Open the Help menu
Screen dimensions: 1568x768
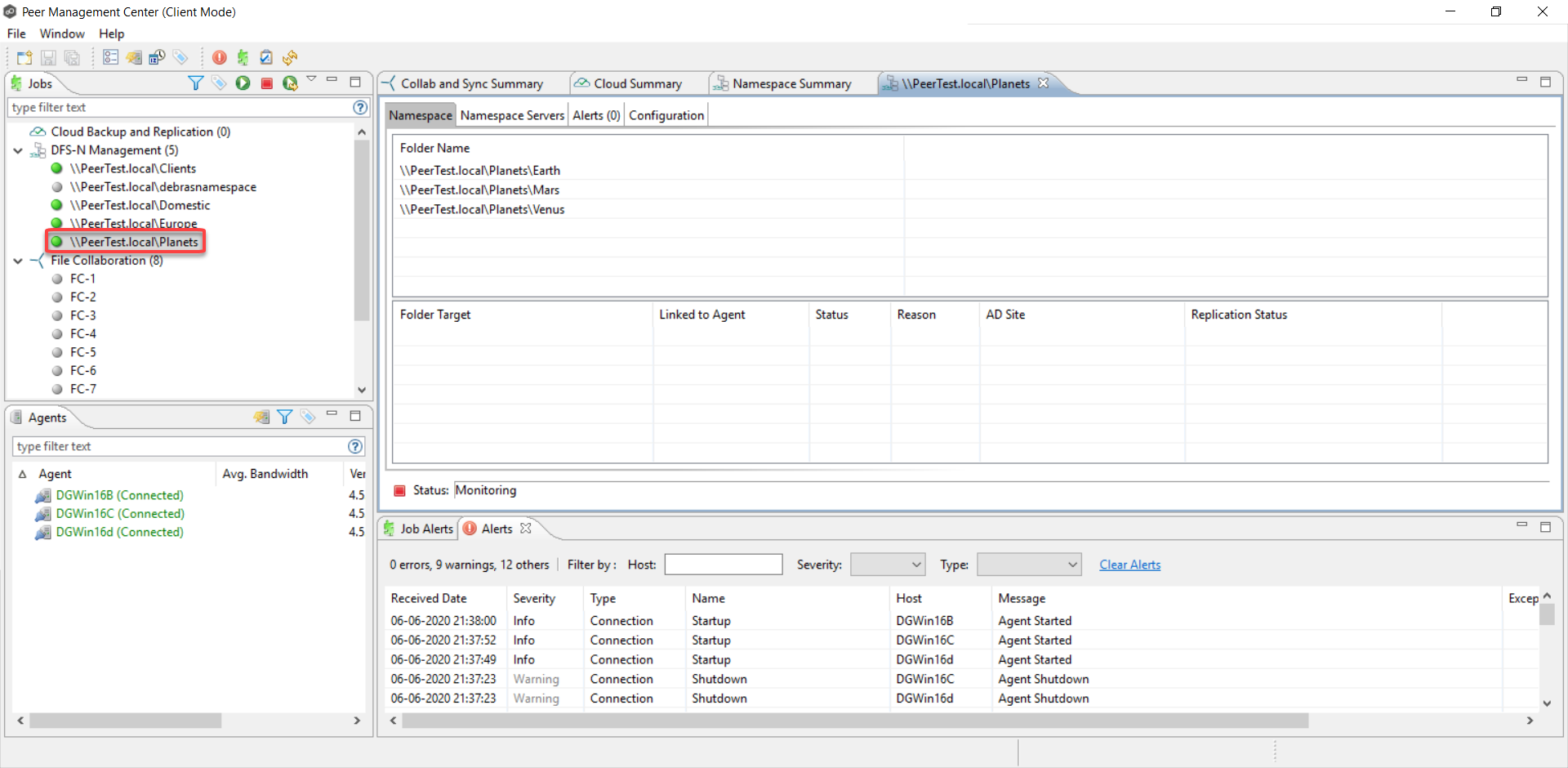[112, 33]
